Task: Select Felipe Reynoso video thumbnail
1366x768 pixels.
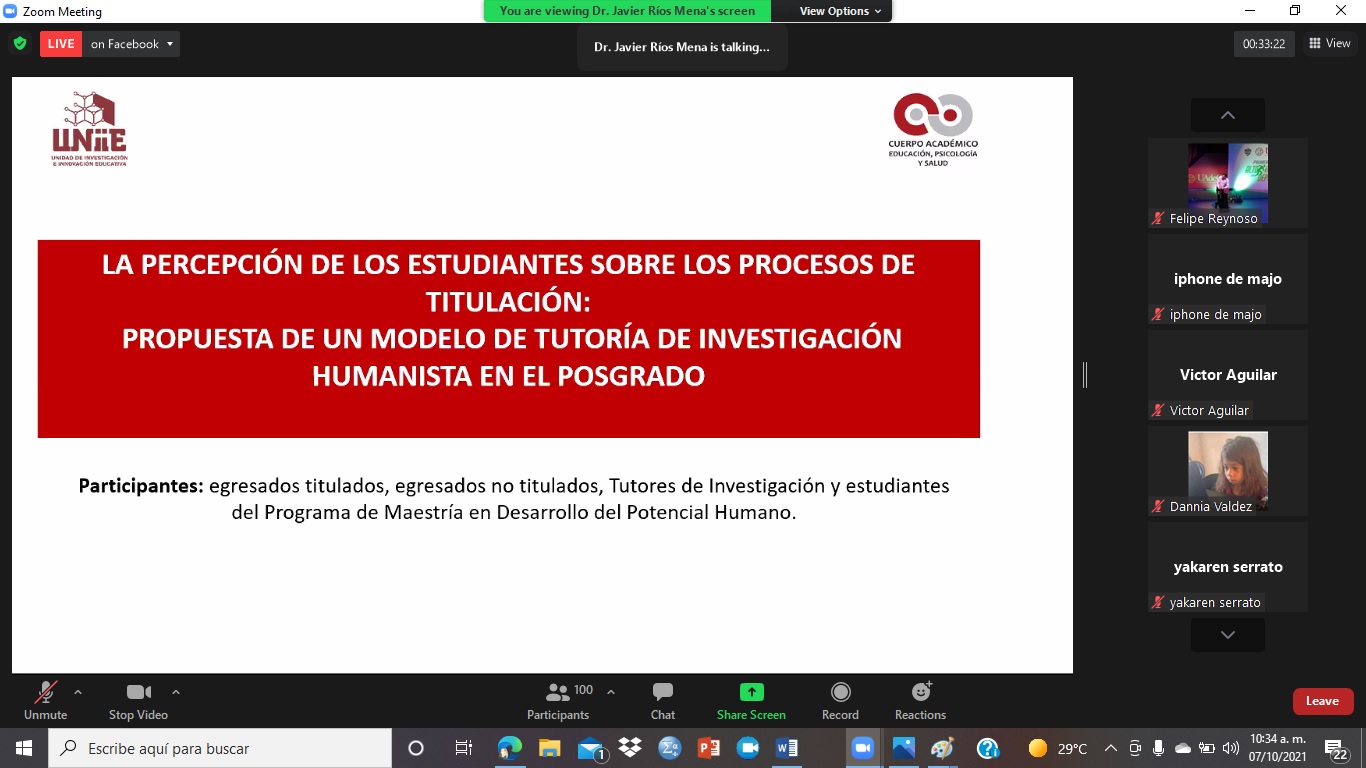Action: [x=1228, y=183]
